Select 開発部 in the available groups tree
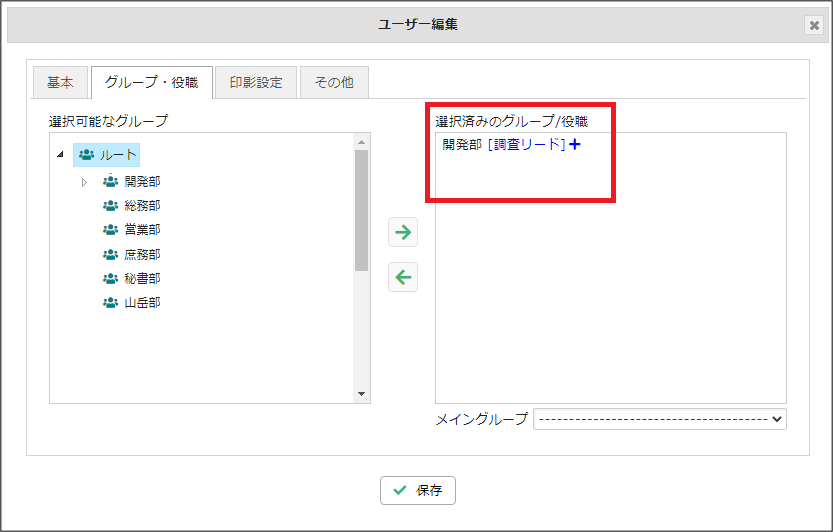Viewport: 833px width, 532px height. pyautogui.click(x=142, y=182)
